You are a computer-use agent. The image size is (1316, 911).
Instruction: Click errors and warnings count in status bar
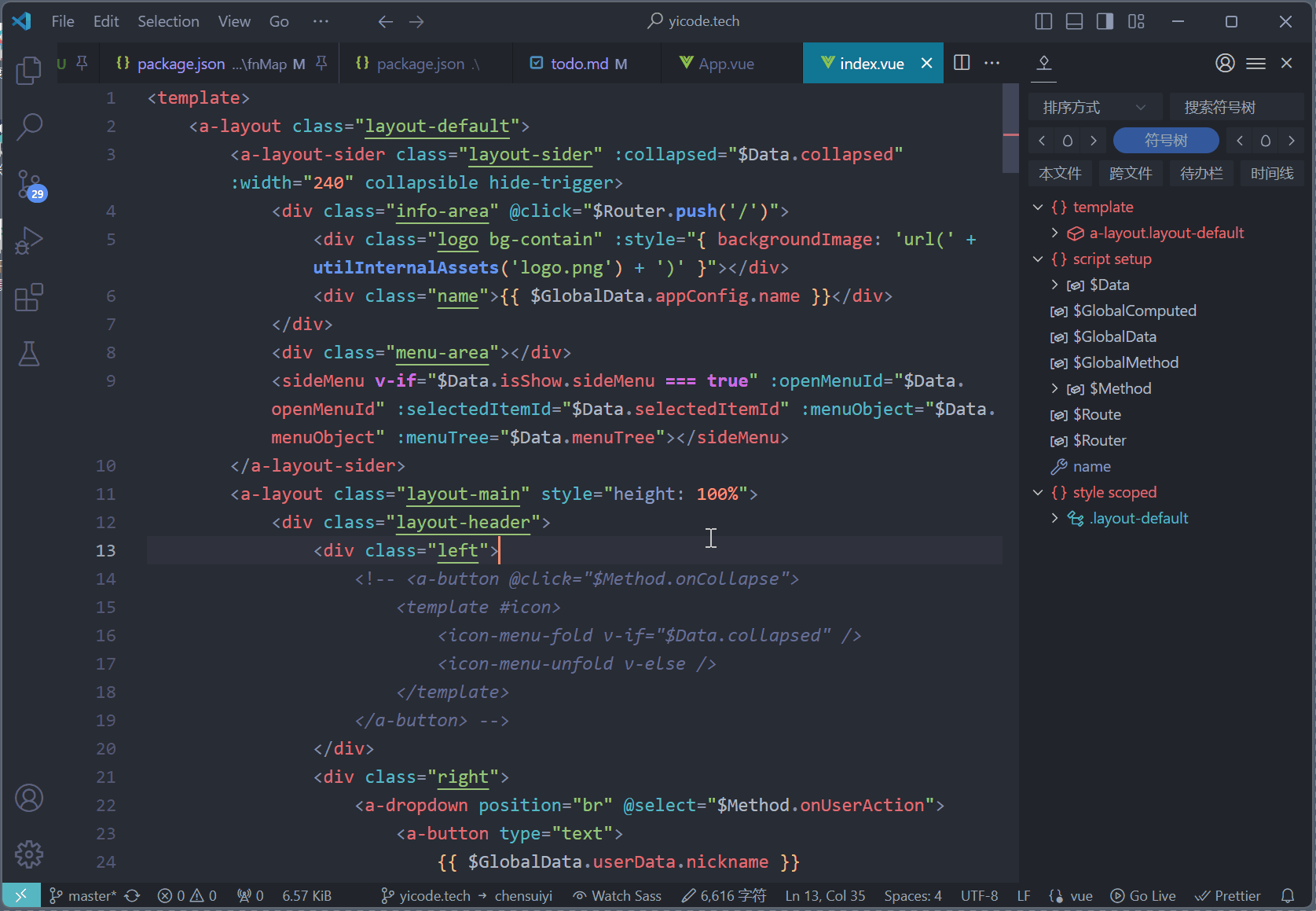tap(187, 895)
